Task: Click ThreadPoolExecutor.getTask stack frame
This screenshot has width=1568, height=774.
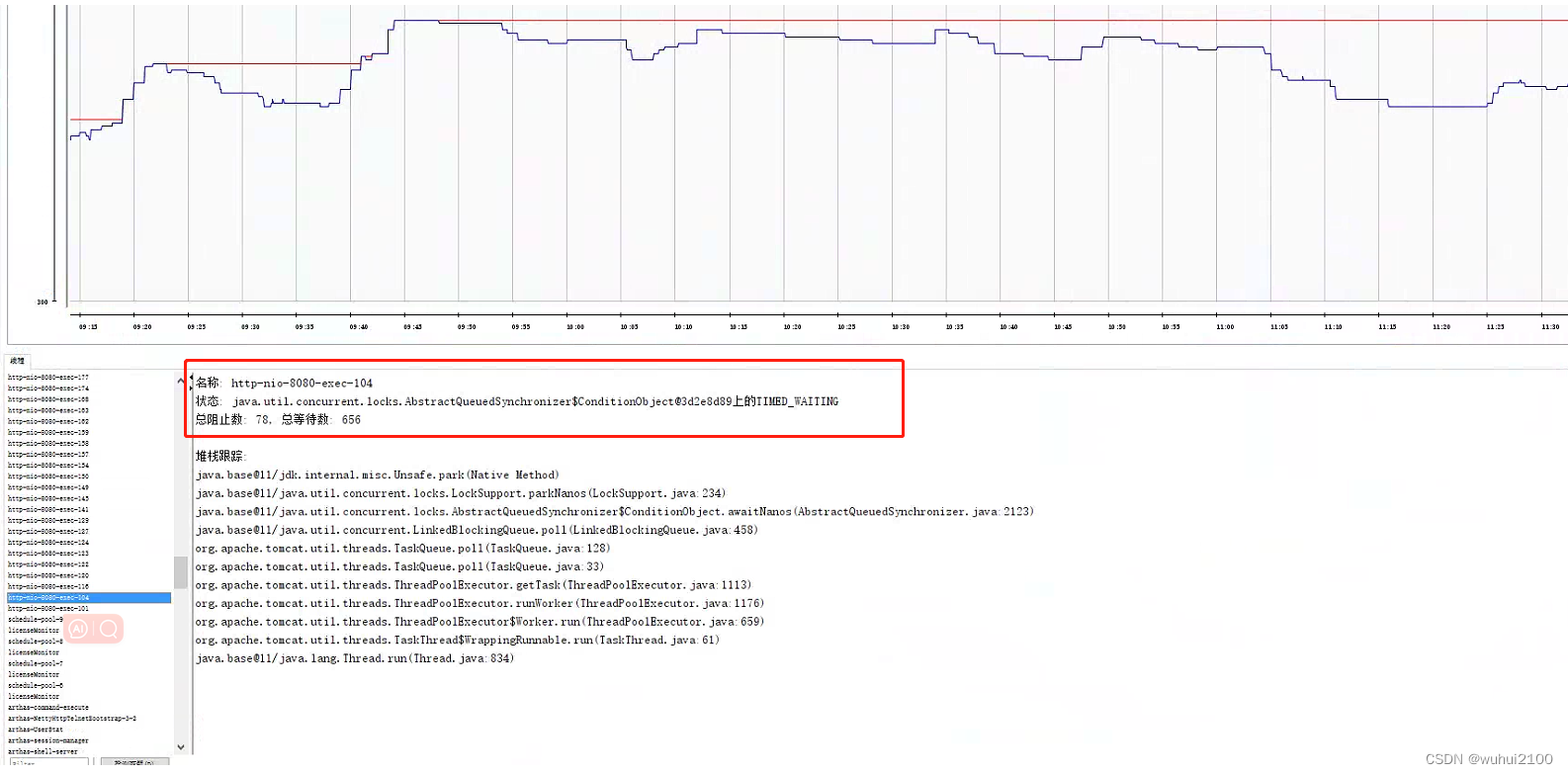Action: pyautogui.click(x=474, y=585)
